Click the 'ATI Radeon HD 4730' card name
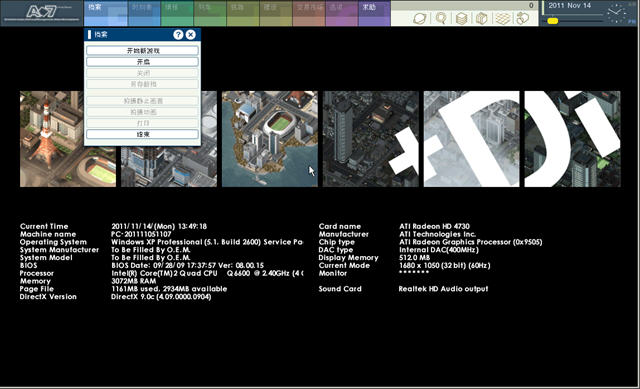Image resolution: width=640 pixels, height=389 pixels. [x=434, y=227]
